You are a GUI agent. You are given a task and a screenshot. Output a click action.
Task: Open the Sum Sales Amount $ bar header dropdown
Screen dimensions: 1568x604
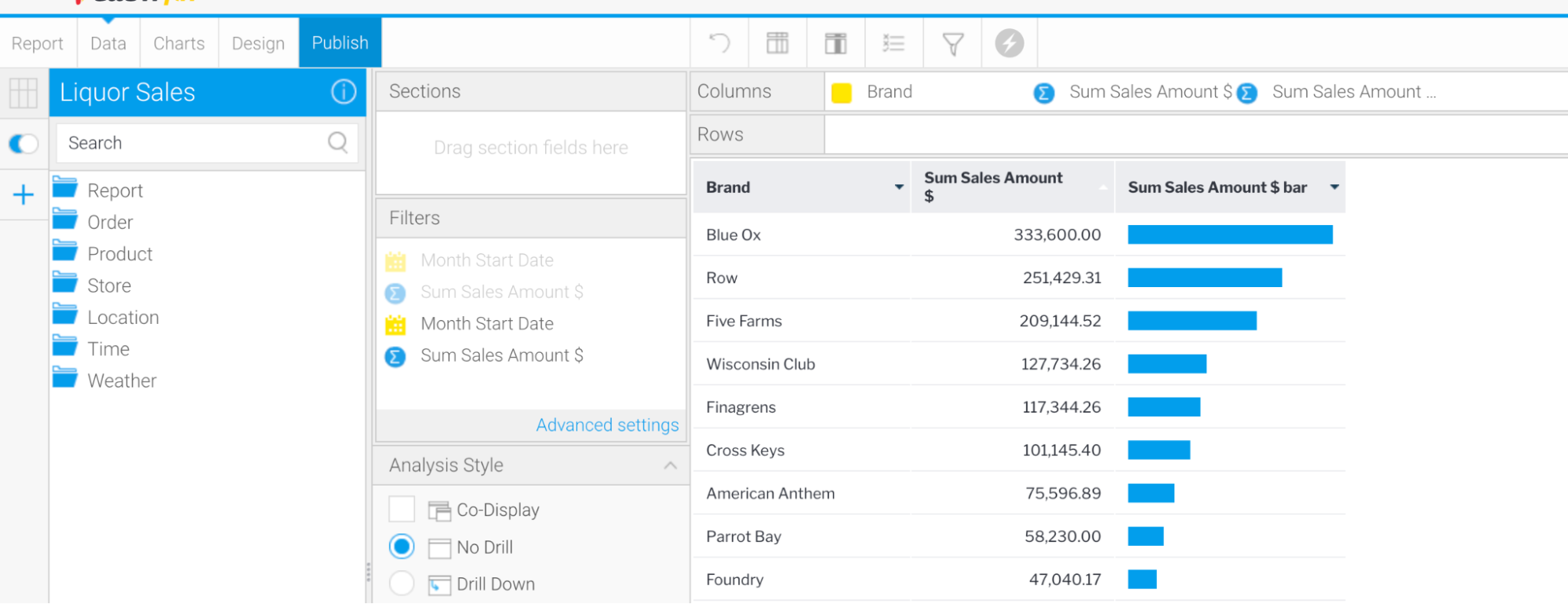[x=1333, y=187]
